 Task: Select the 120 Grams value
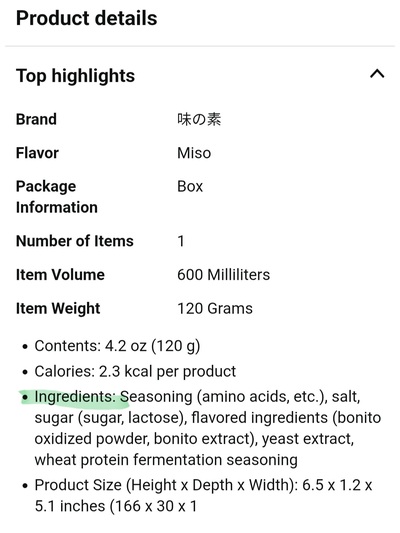coord(215,309)
